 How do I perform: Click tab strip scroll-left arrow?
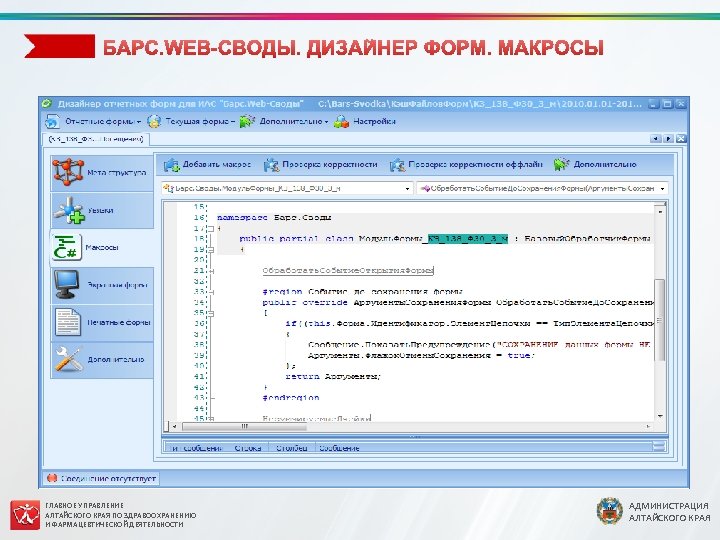[x=656, y=139]
